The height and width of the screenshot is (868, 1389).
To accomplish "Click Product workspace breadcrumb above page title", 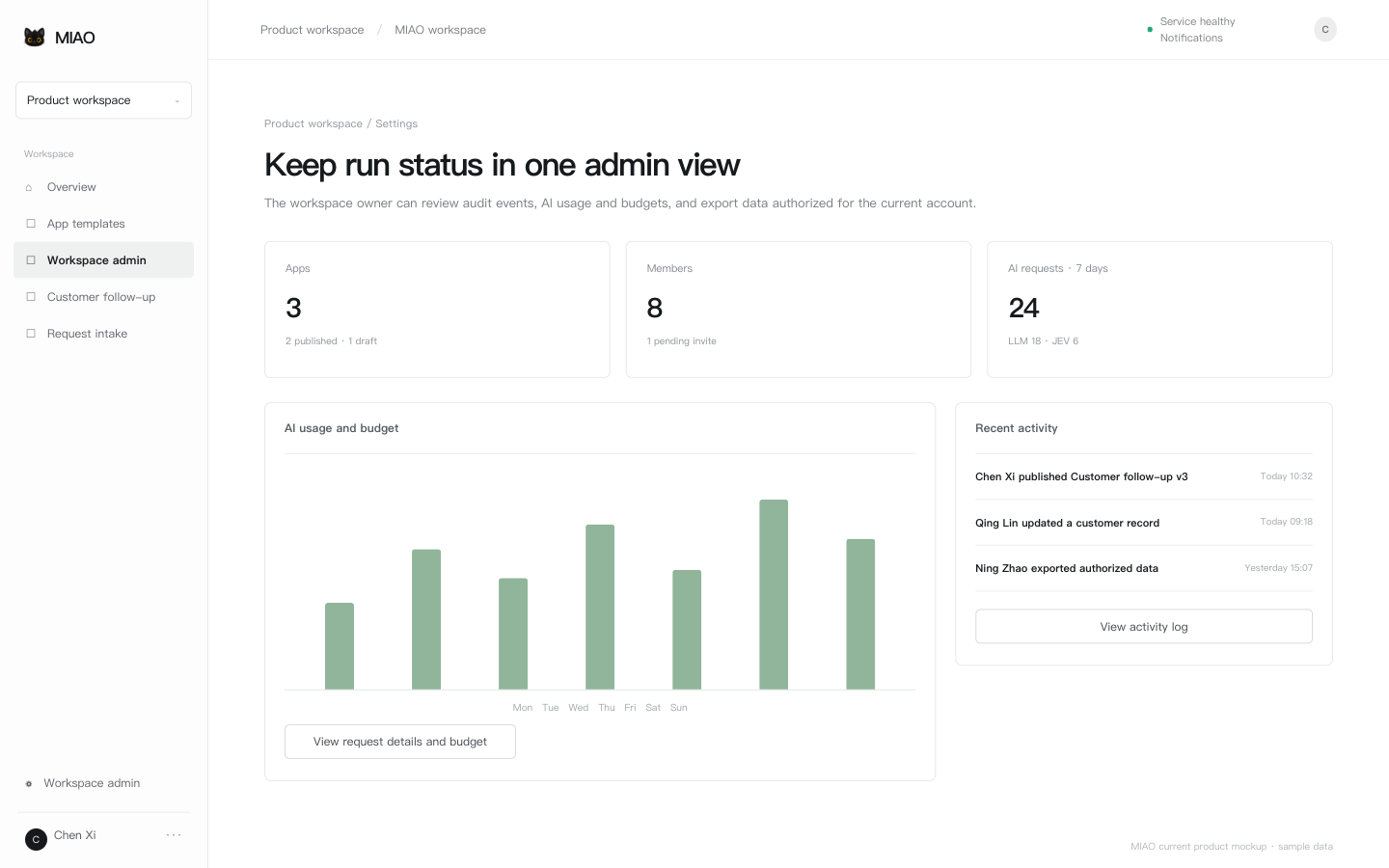I will coord(313,123).
